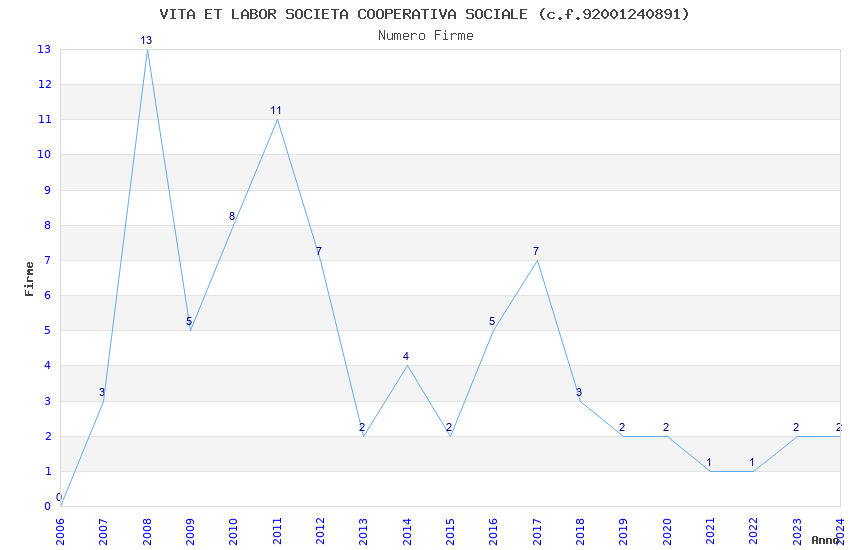Click the 2019 x-axis year label
The width and height of the screenshot is (850, 550).
click(623, 532)
